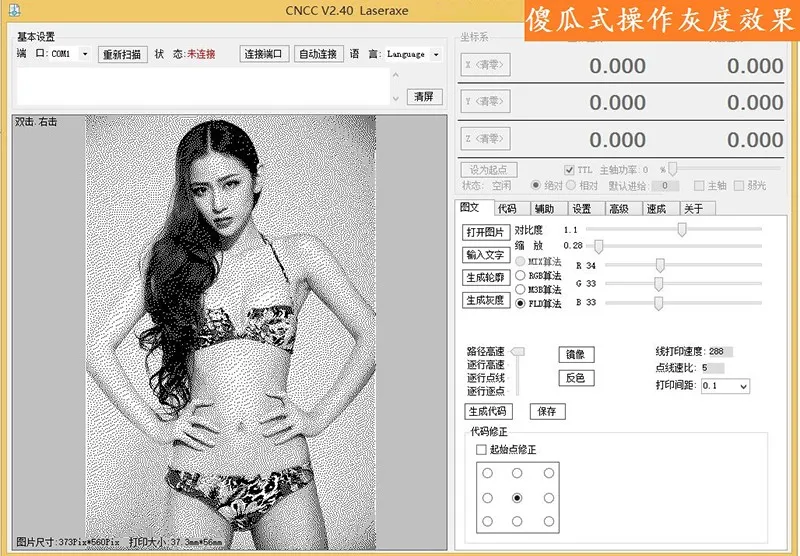Click the CNCC app icon in title bar
This screenshot has width=800, height=556.
point(14,10)
